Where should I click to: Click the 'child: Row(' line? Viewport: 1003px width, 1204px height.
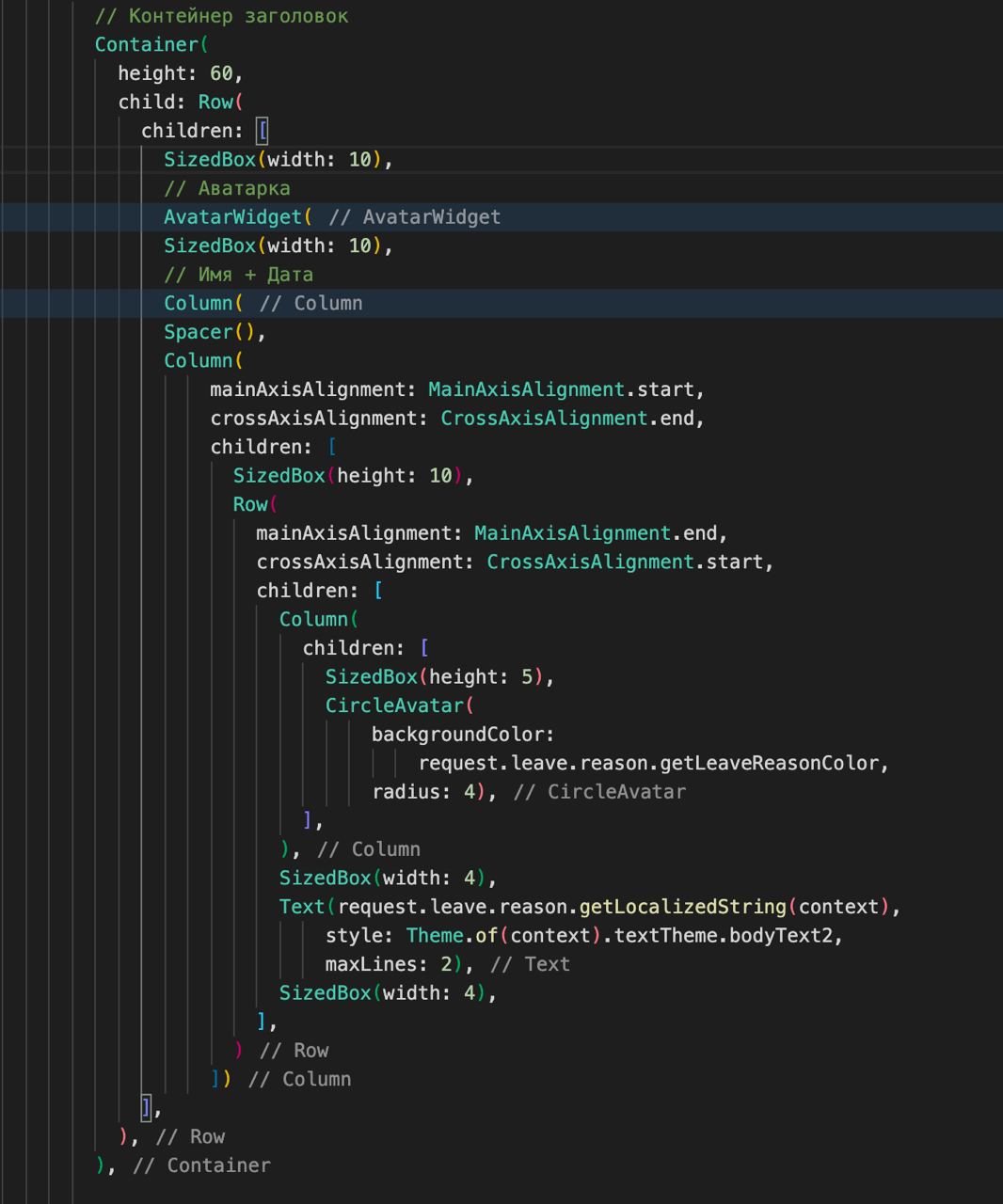[181, 102]
